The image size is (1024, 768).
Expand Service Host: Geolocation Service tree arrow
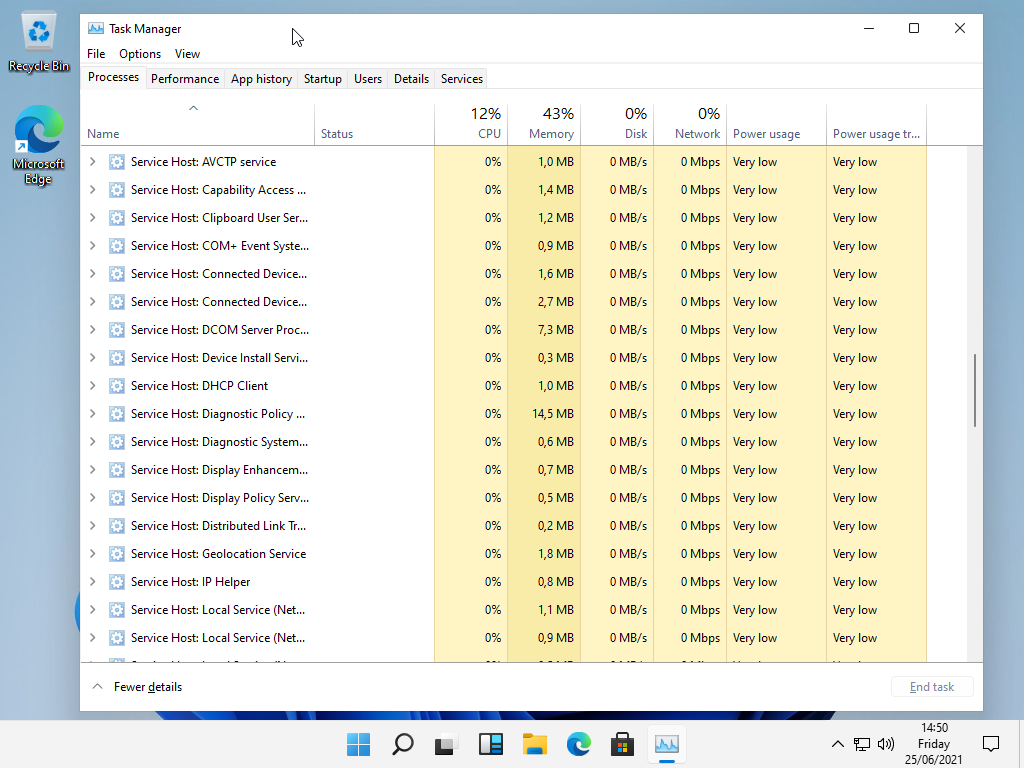tap(93, 554)
